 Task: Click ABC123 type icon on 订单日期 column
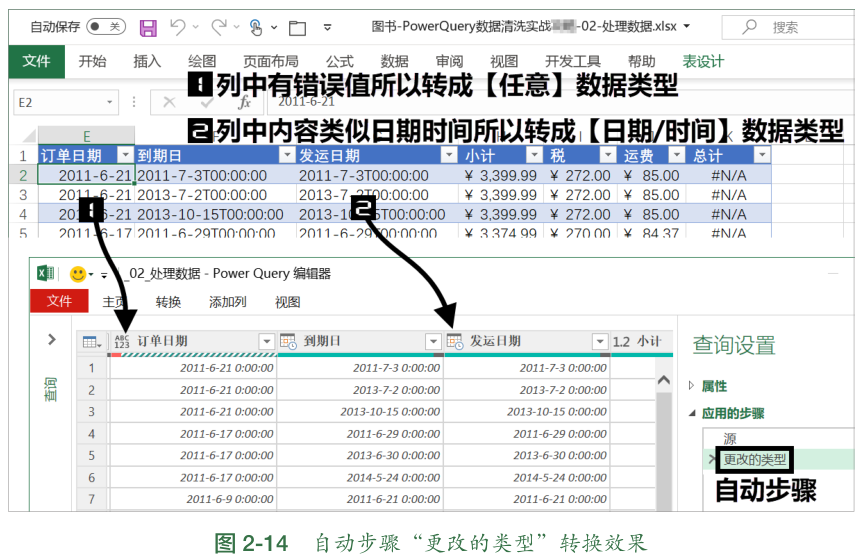pos(122,342)
